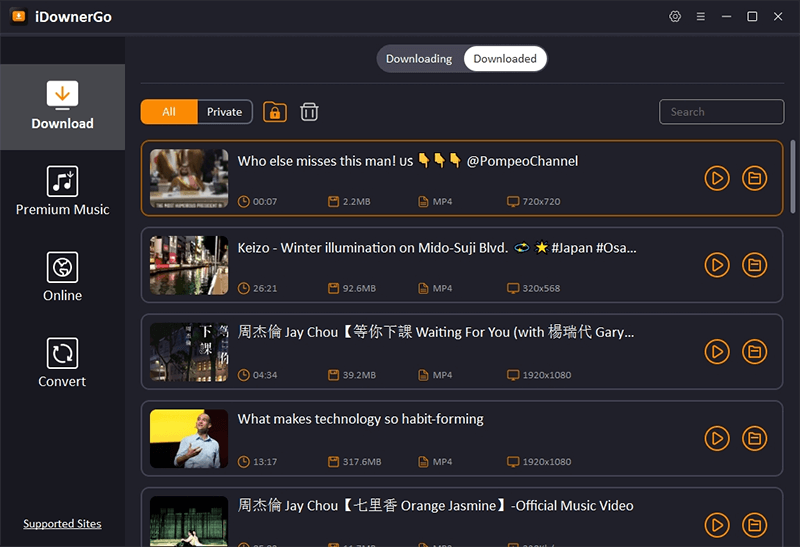This screenshot has width=800, height=547.
Task: Open folder for Keizo Winter illumination video
Action: click(x=755, y=265)
